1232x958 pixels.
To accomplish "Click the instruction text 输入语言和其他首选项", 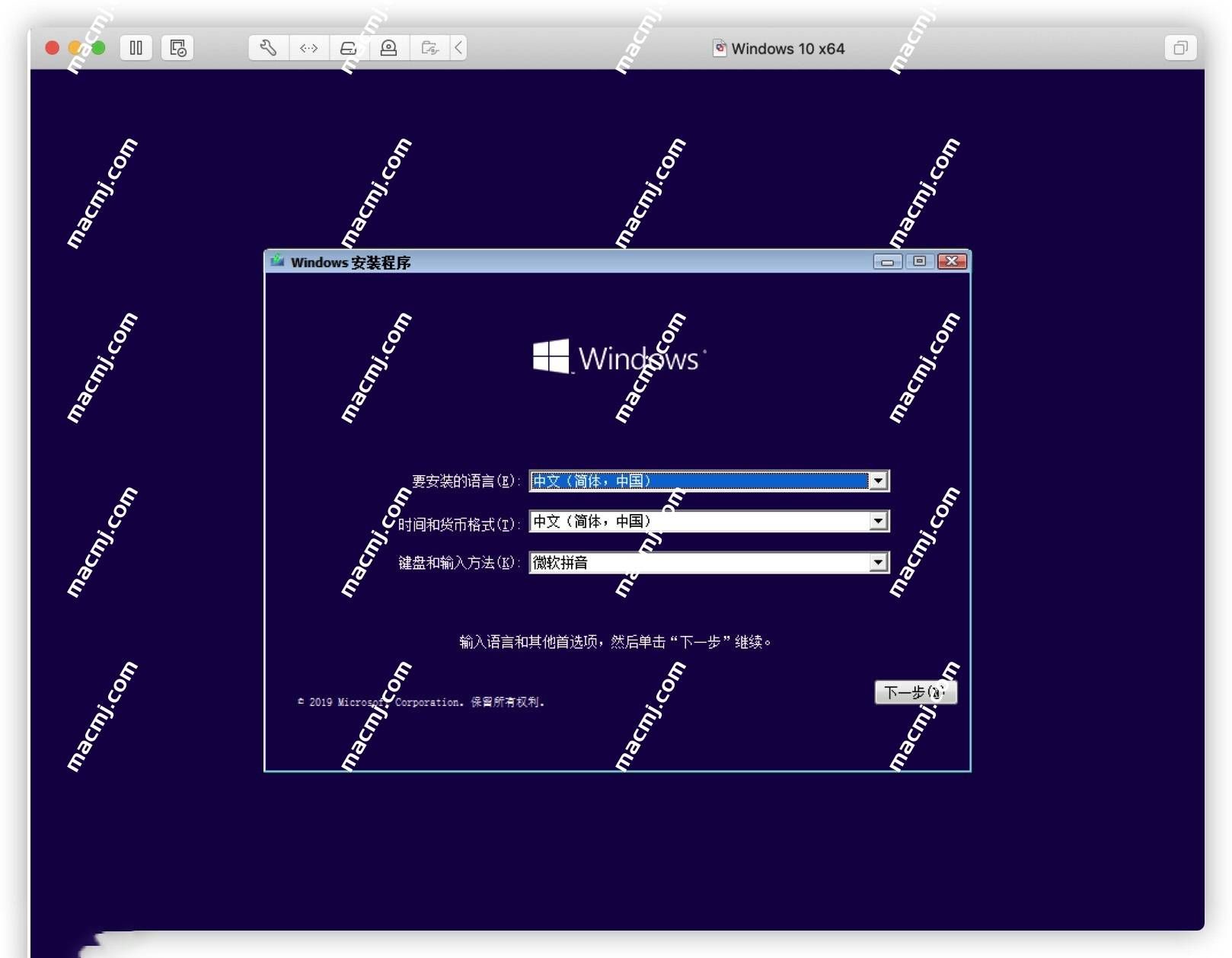I will tap(615, 642).
